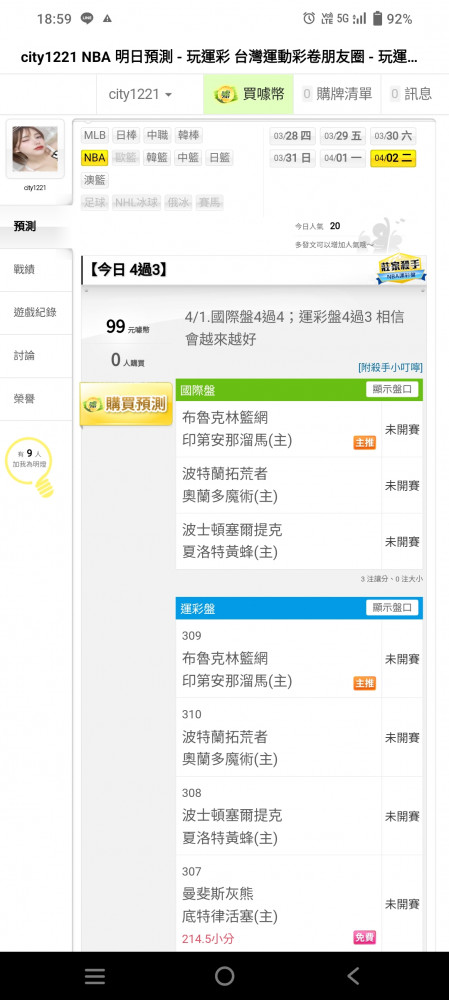Select the MLB league tab
The image size is (449, 1000).
[x=95, y=135]
